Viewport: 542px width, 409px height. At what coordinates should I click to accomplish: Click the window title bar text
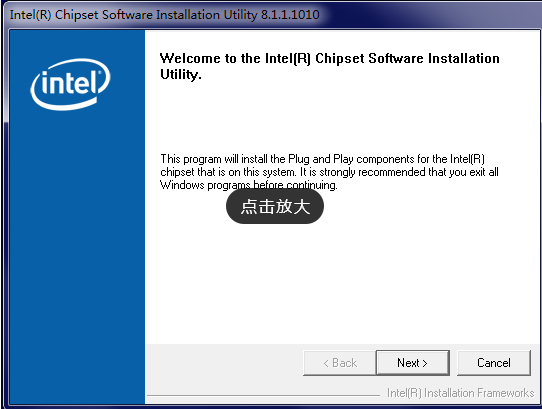(x=165, y=15)
